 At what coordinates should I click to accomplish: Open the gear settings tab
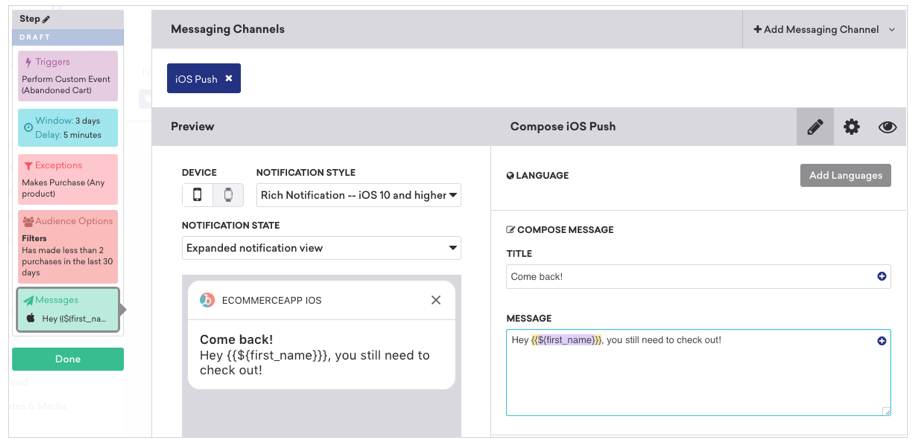pos(851,127)
